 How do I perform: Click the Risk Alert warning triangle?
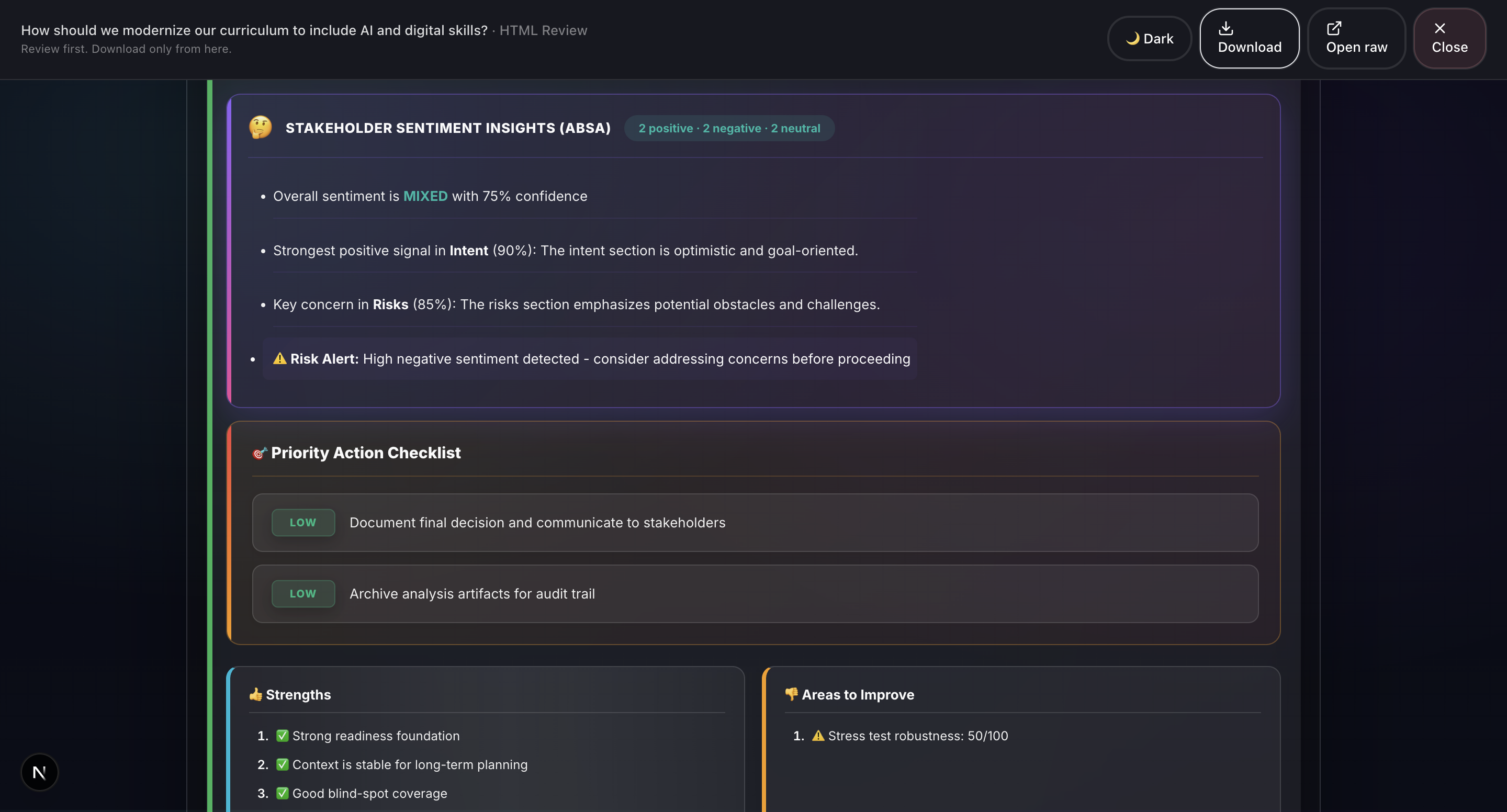click(x=279, y=358)
